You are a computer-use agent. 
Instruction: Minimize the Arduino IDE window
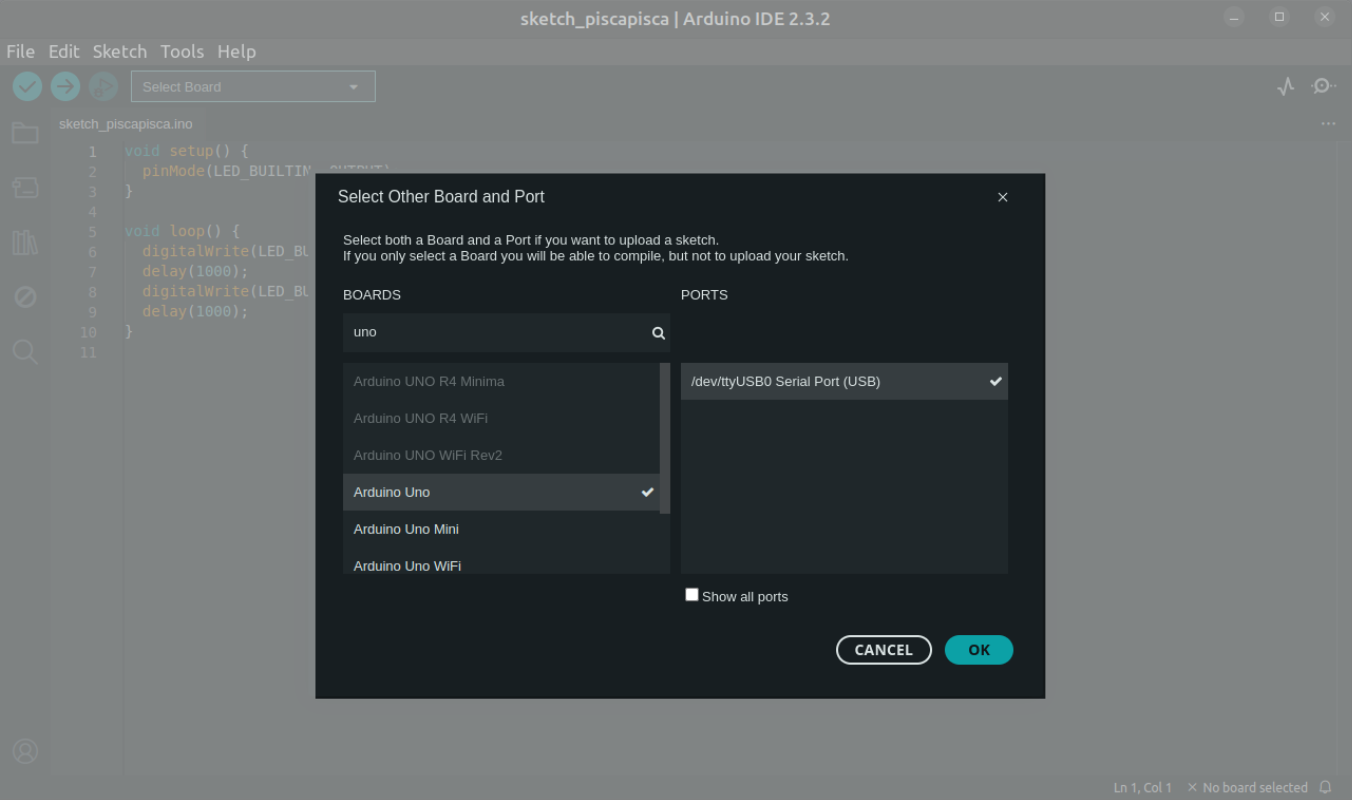(1235, 18)
